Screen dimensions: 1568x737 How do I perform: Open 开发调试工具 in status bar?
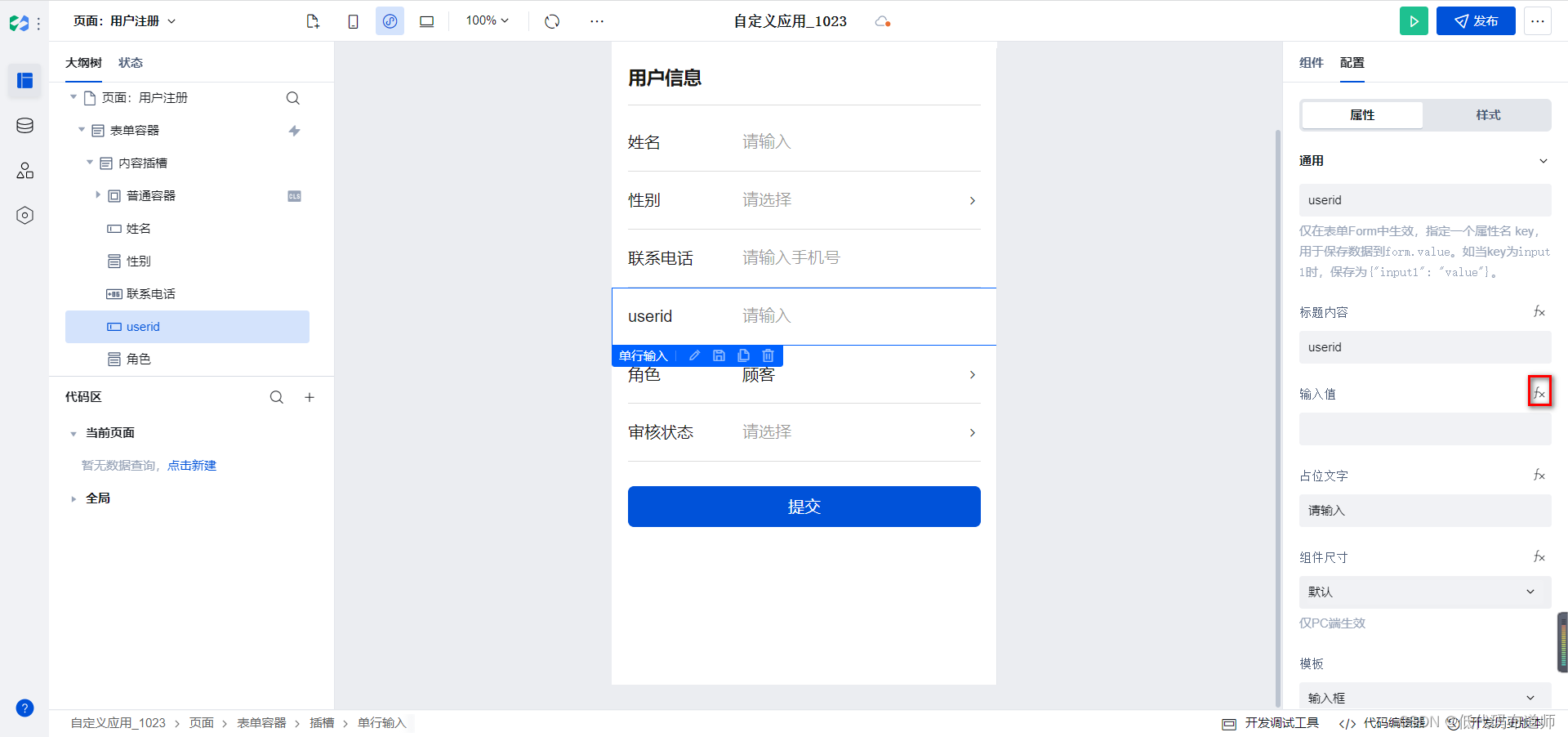pyautogui.click(x=1271, y=723)
